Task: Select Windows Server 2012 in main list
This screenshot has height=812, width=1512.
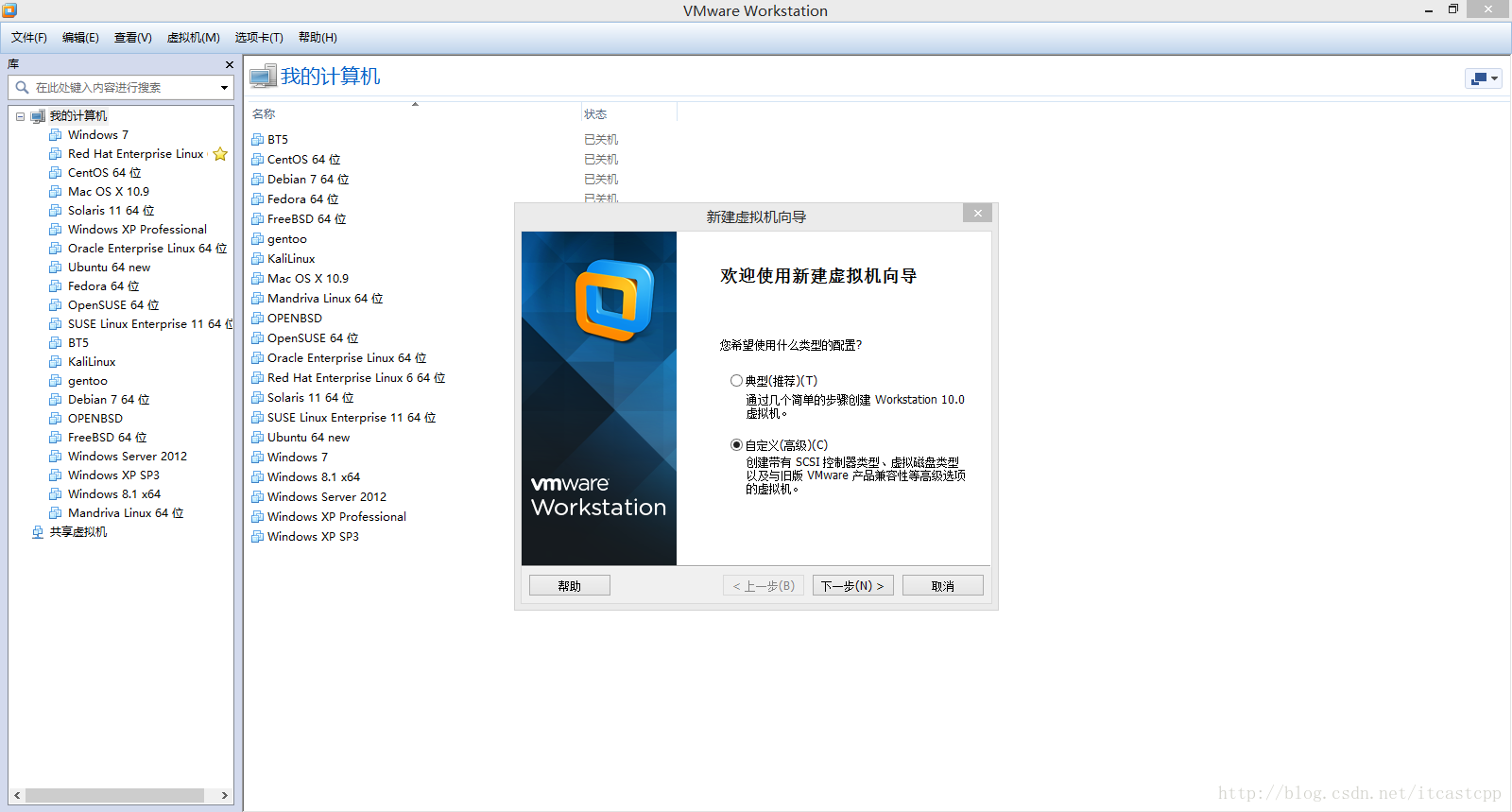Action: (x=327, y=497)
